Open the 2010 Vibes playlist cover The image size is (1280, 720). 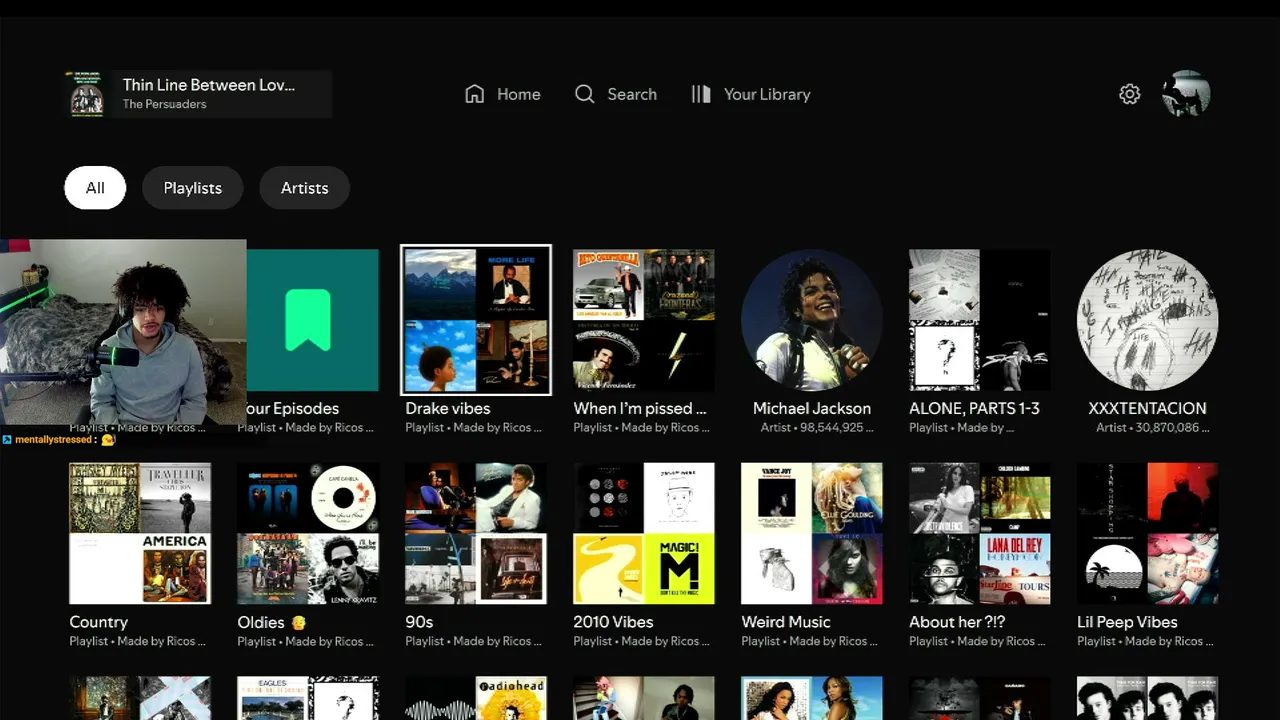(644, 534)
